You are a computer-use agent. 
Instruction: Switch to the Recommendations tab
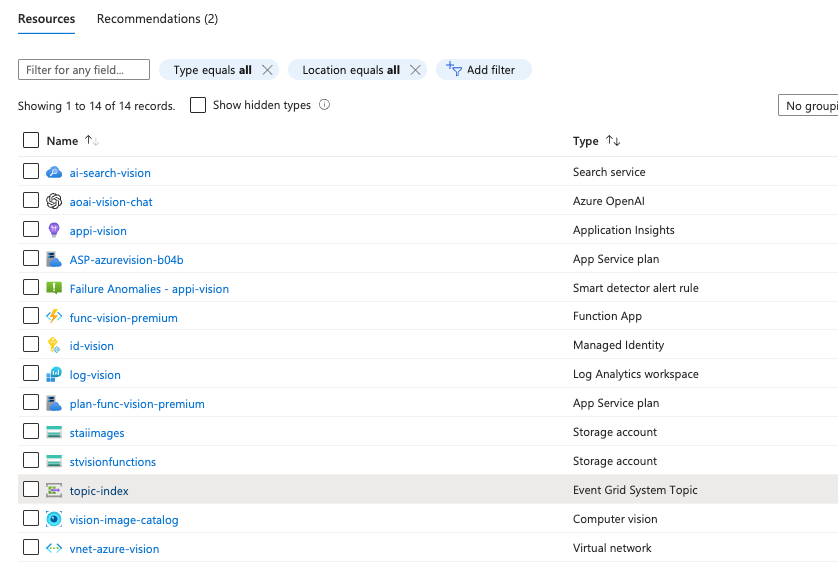point(157,19)
